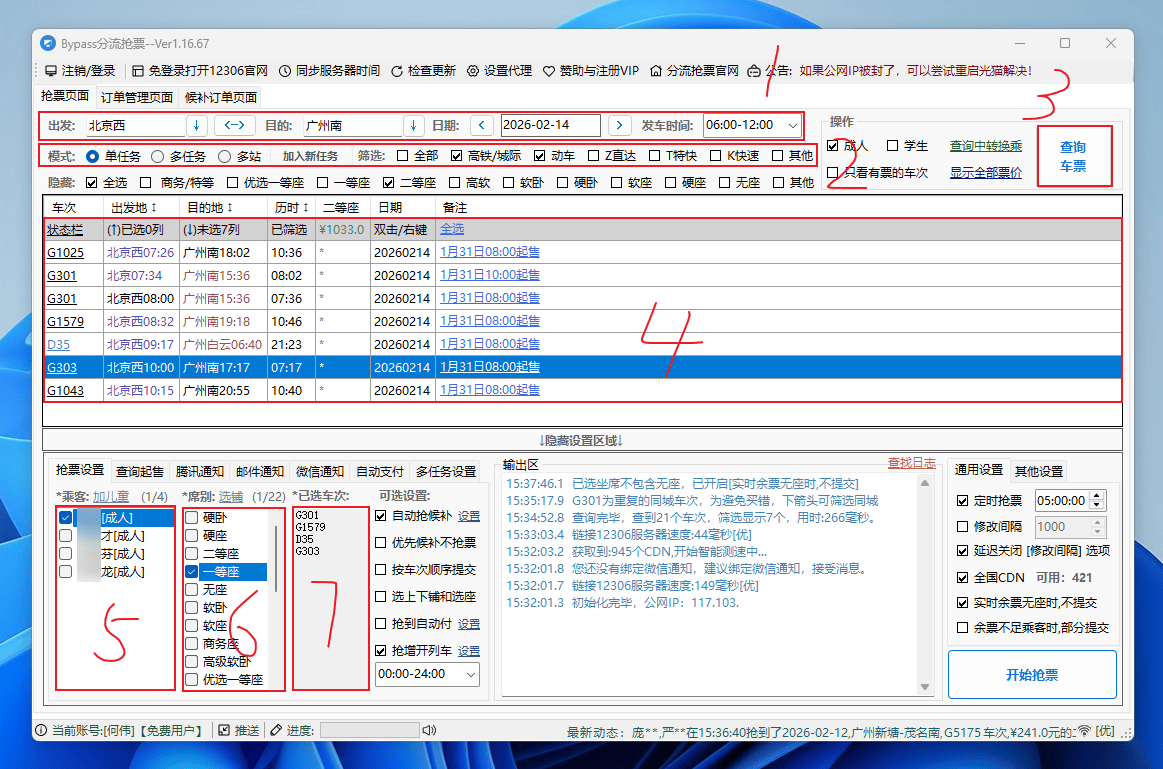1163x769 pixels.
Task: Click the 显示全部票价 link
Action: point(985,170)
